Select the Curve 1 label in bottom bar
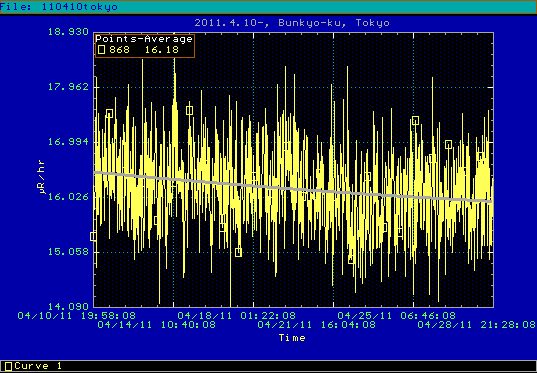 [36, 366]
